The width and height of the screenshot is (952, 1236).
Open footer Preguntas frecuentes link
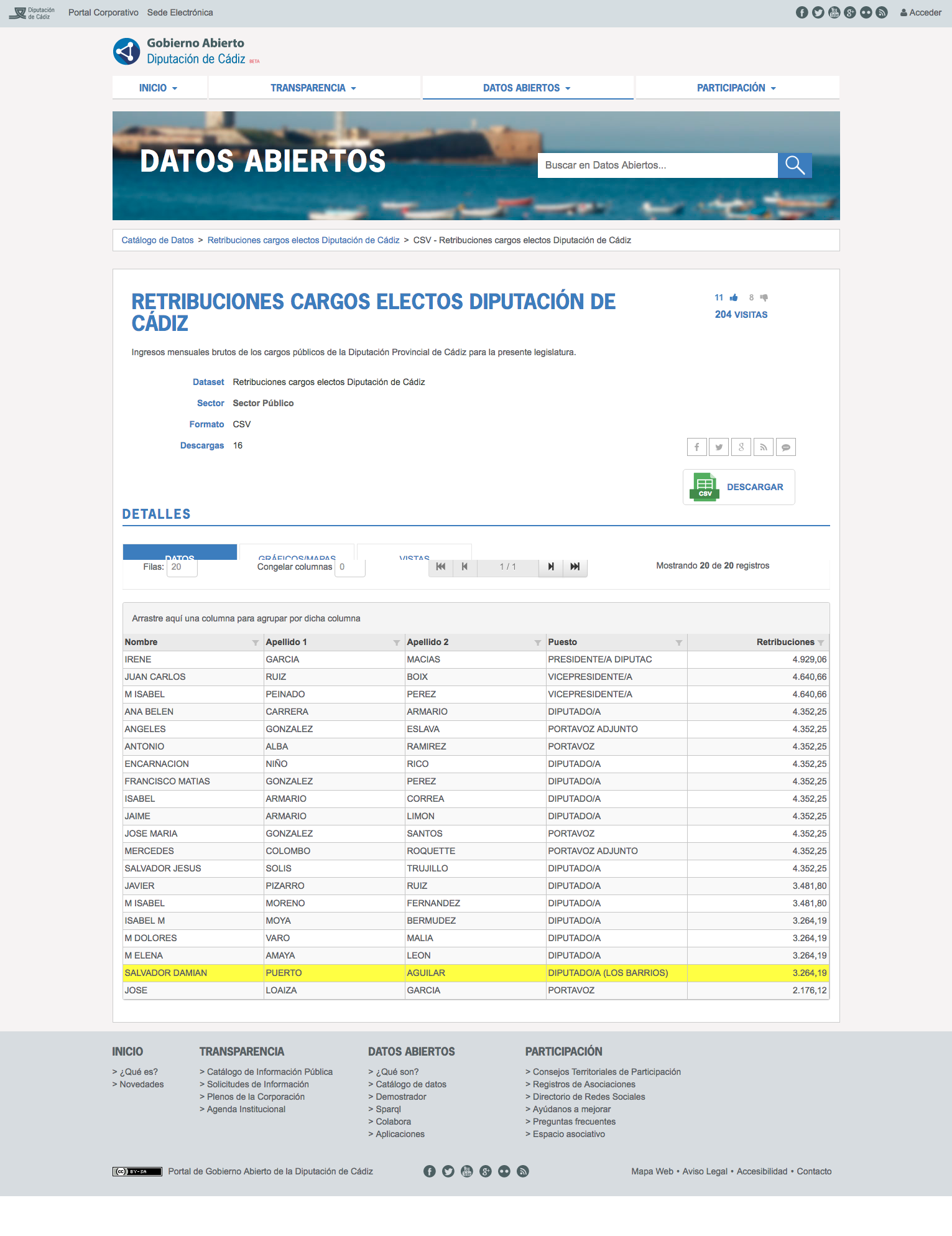point(574,1122)
